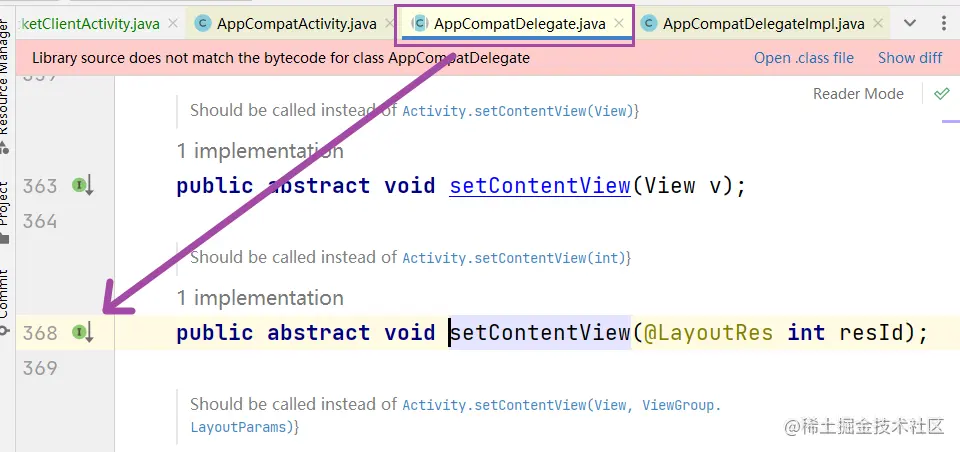This screenshot has width=960, height=452.
Task: Click class icon on AppCompatActivity.java tab
Action: click(x=203, y=23)
